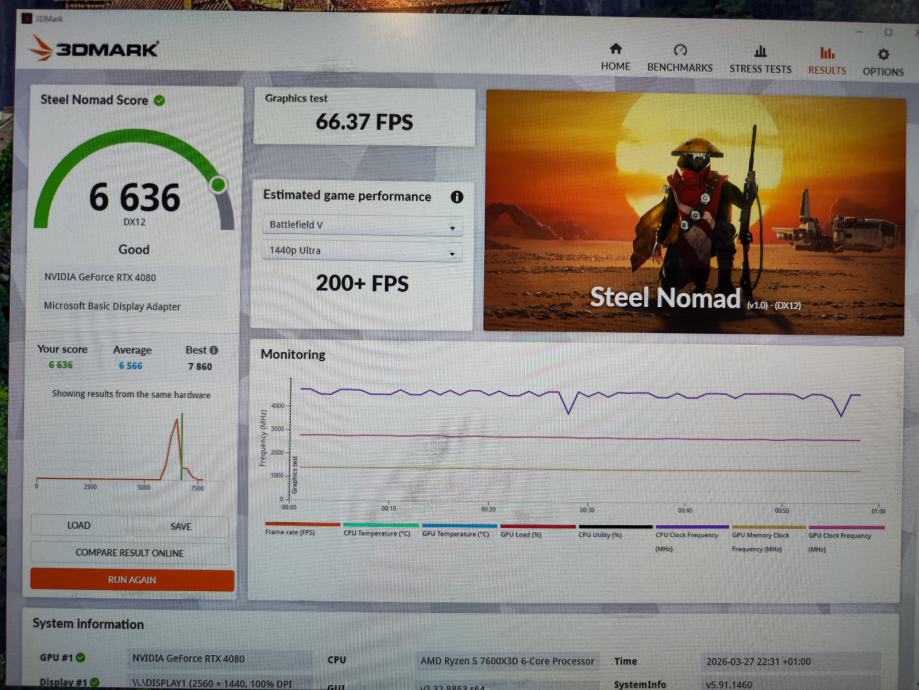Toggle the GPU Temperature legend

tap(458, 530)
